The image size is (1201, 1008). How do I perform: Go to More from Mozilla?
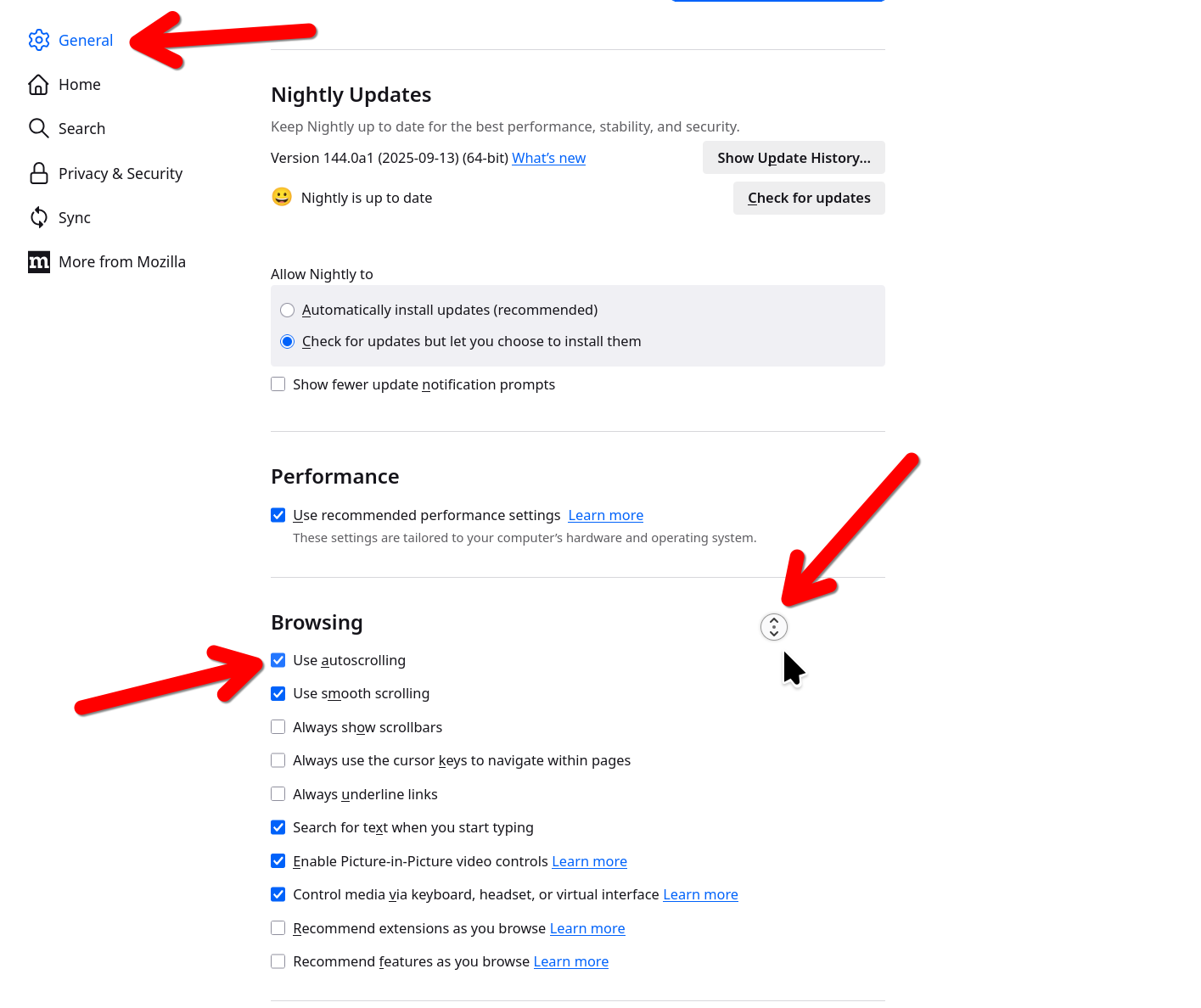pyautogui.click(x=121, y=261)
